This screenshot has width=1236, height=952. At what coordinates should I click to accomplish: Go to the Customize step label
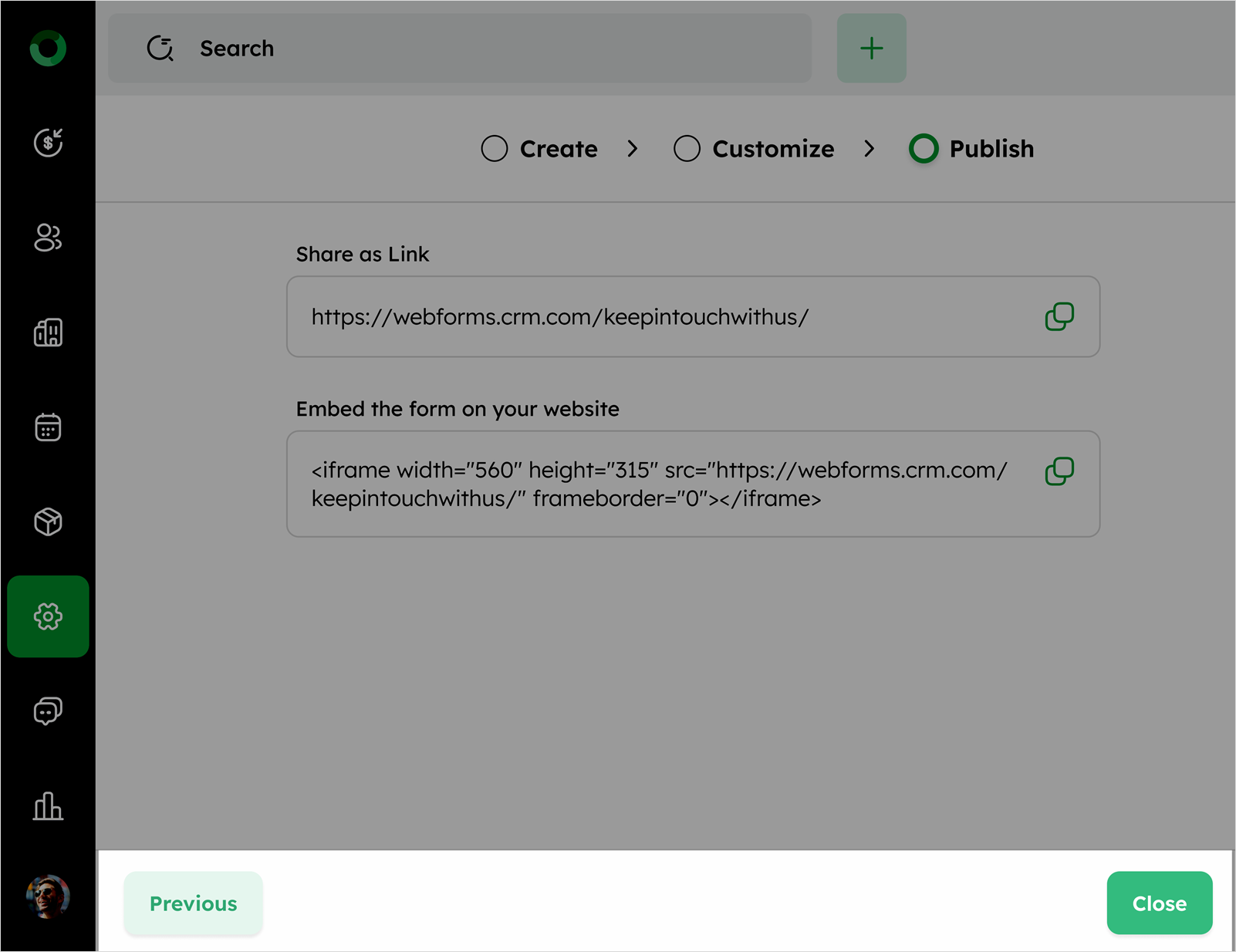773,148
